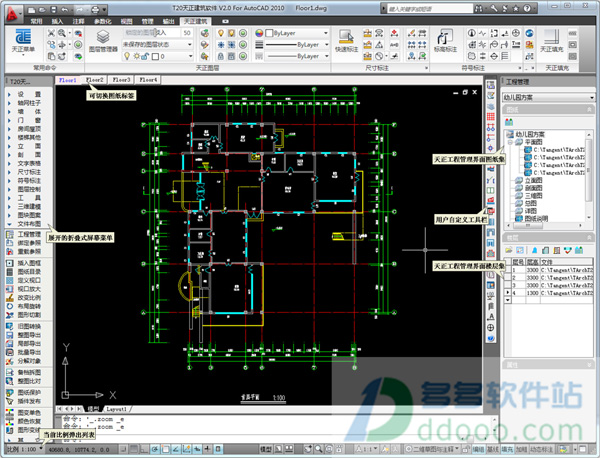Click the 天正填充 hatch tool
This screenshot has height=458, width=600.
click(551, 41)
